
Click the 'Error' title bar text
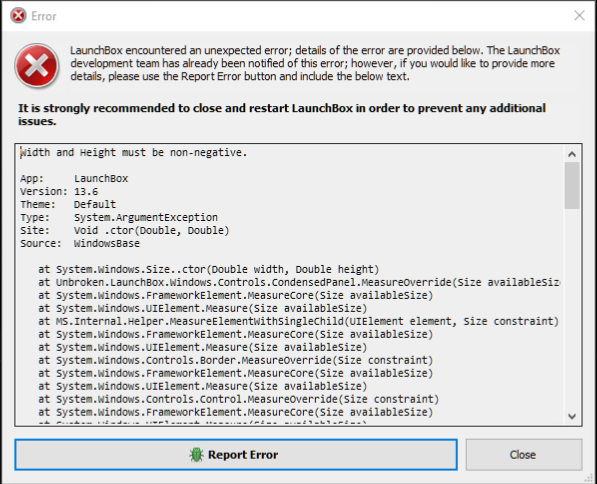click(44, 16)
